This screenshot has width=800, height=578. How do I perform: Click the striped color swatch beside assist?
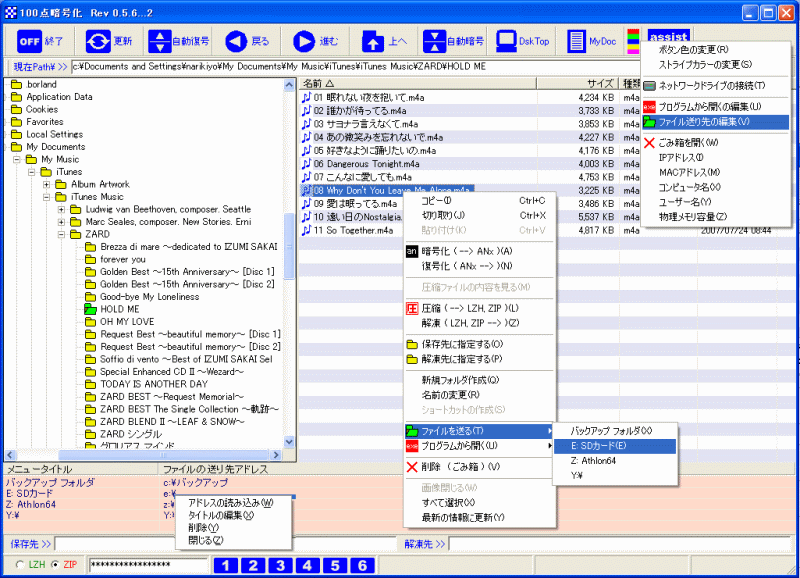633,41
